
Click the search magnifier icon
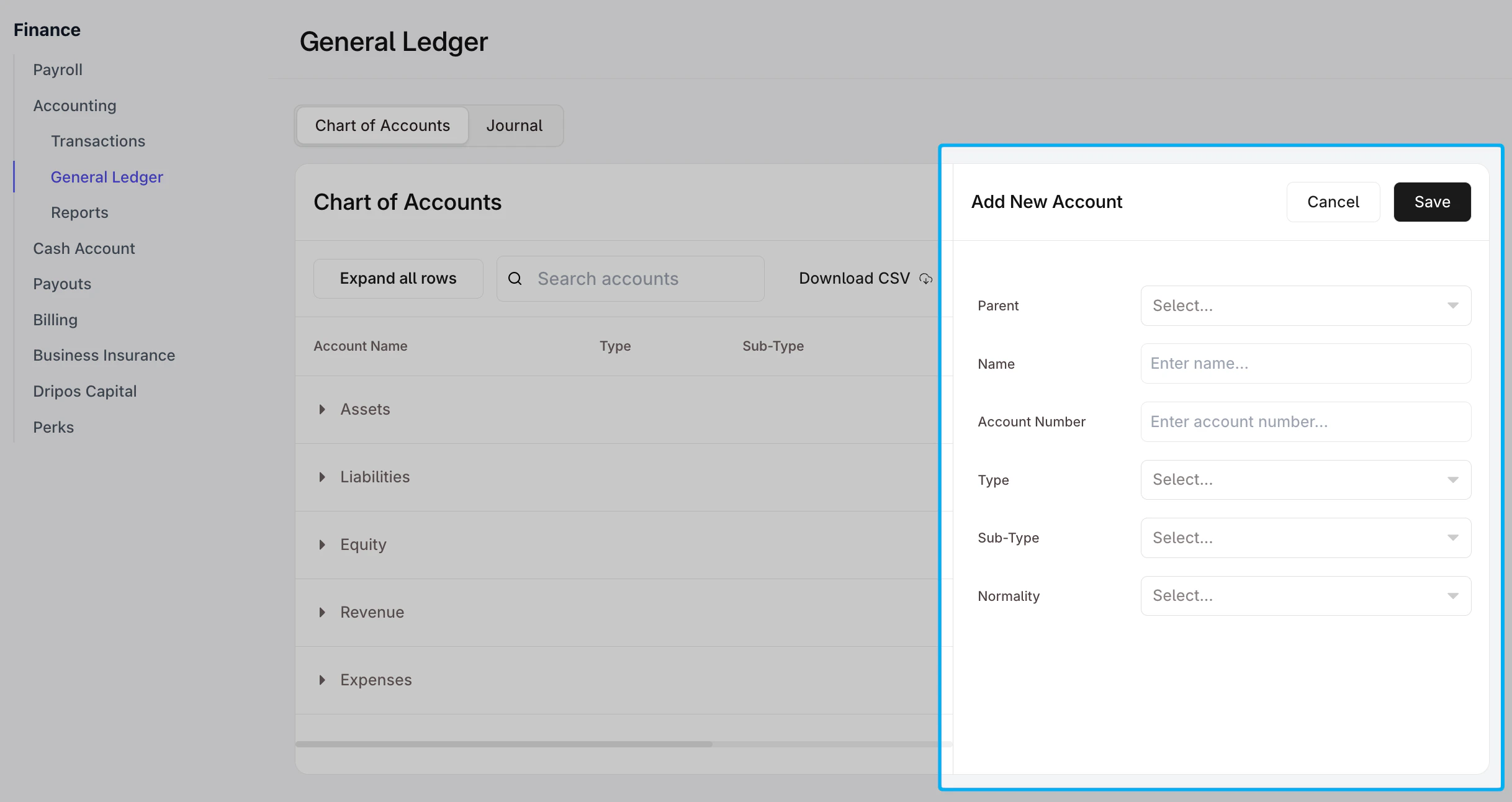click(515, 279)
